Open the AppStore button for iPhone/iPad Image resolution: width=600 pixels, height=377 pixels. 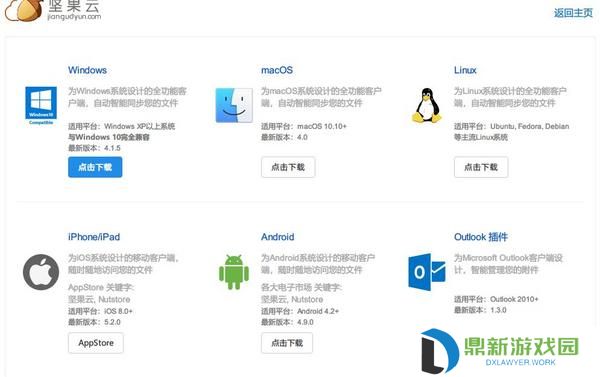(96, 343)
